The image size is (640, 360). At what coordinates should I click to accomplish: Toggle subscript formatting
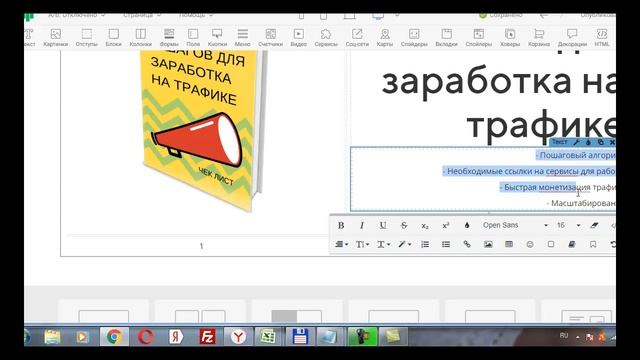point(425,225)
